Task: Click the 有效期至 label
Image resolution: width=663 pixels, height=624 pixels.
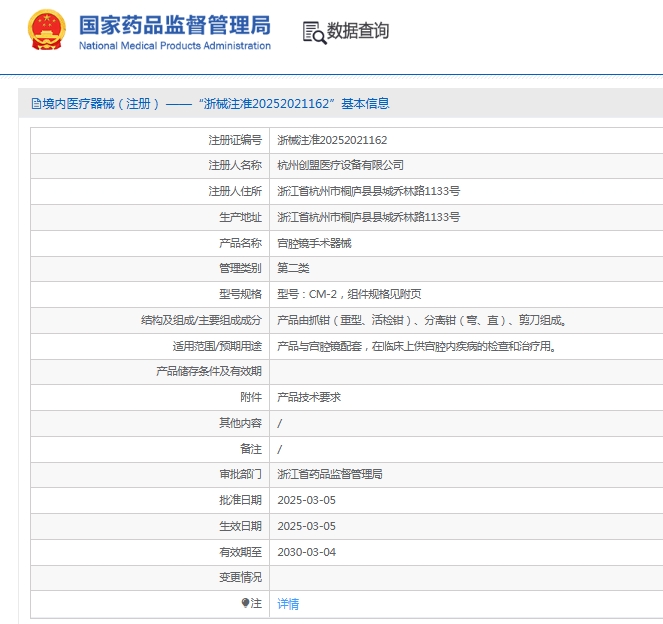Action: (241, 552)
